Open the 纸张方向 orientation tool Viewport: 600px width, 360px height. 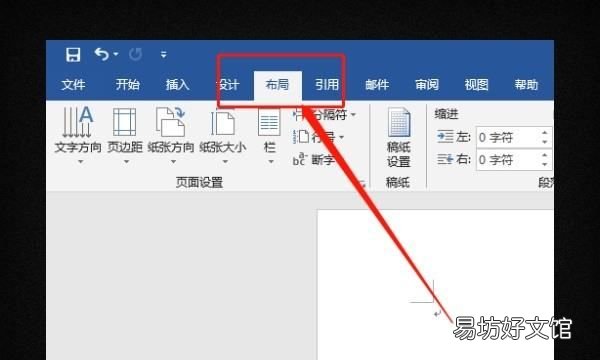[171, 135]
